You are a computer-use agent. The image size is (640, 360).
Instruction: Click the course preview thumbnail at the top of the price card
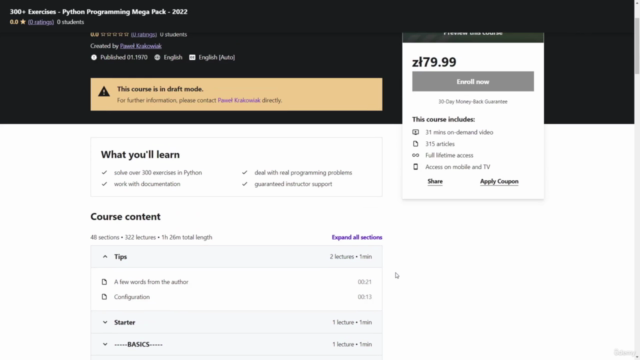[x=473, y=37]
